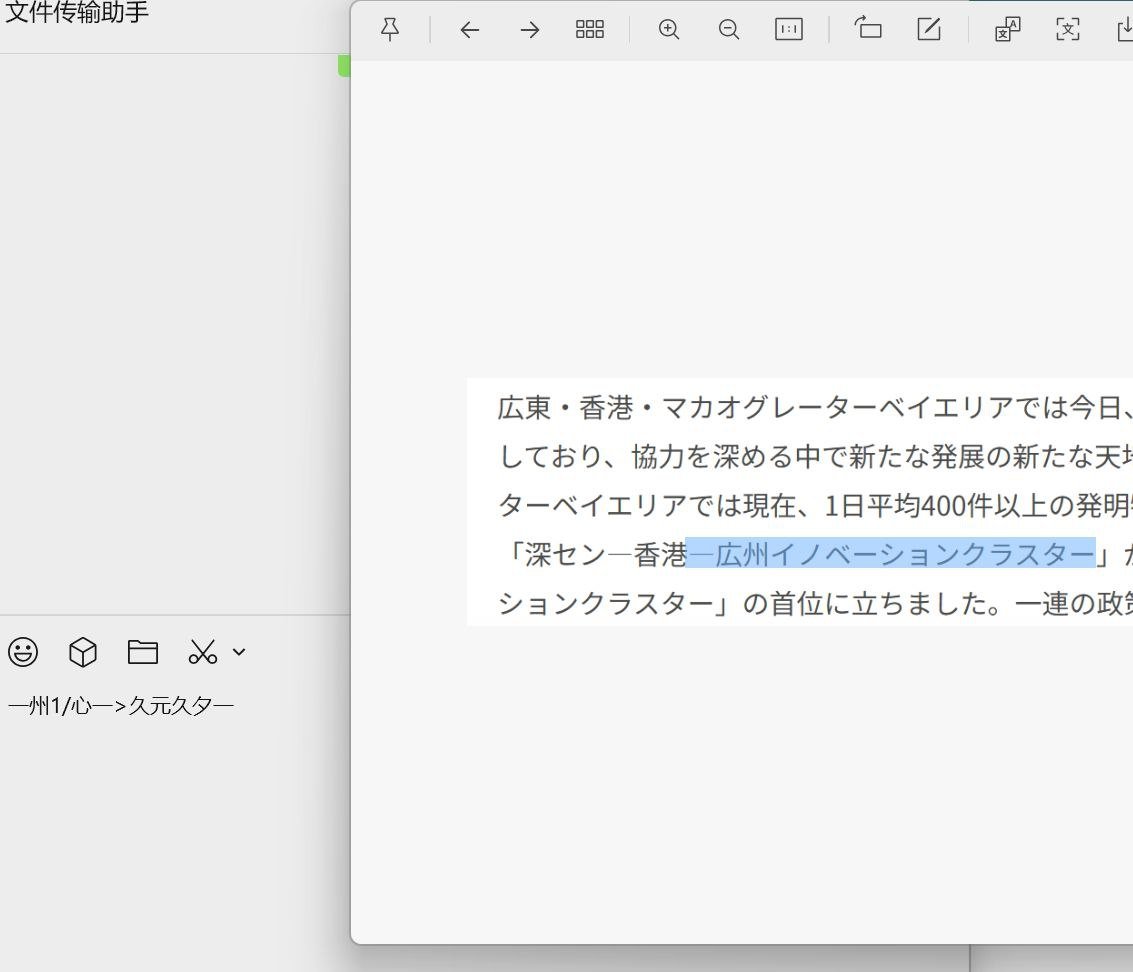
Task: Open the emoji picker in chat
Action: (23, 652)
